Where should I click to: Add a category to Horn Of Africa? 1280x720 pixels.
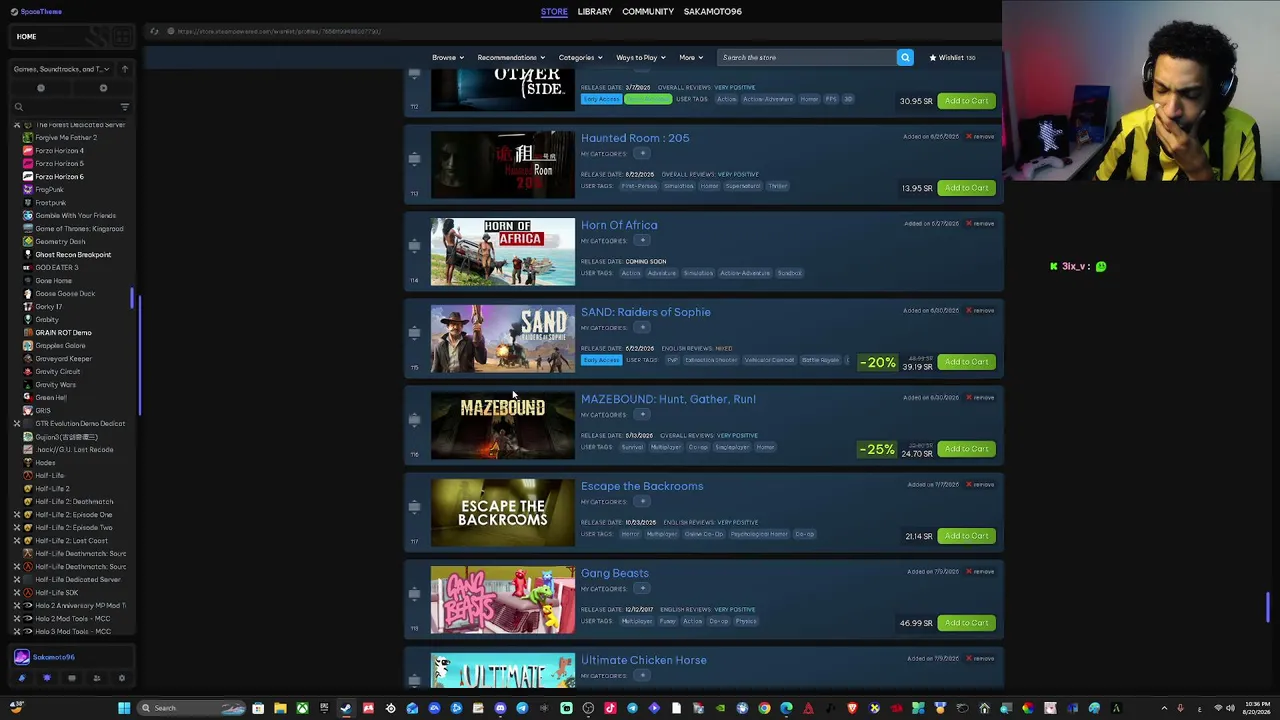coord(643,240)
